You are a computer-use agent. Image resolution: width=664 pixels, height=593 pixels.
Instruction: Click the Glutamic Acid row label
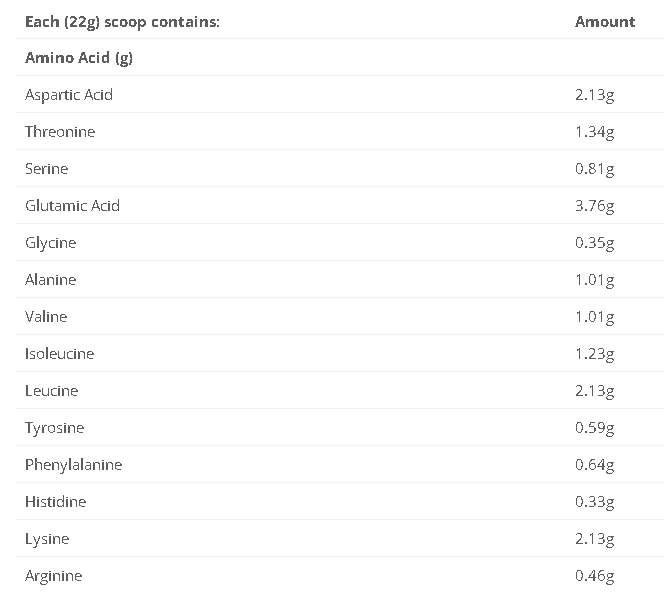(x=72, y=206)
